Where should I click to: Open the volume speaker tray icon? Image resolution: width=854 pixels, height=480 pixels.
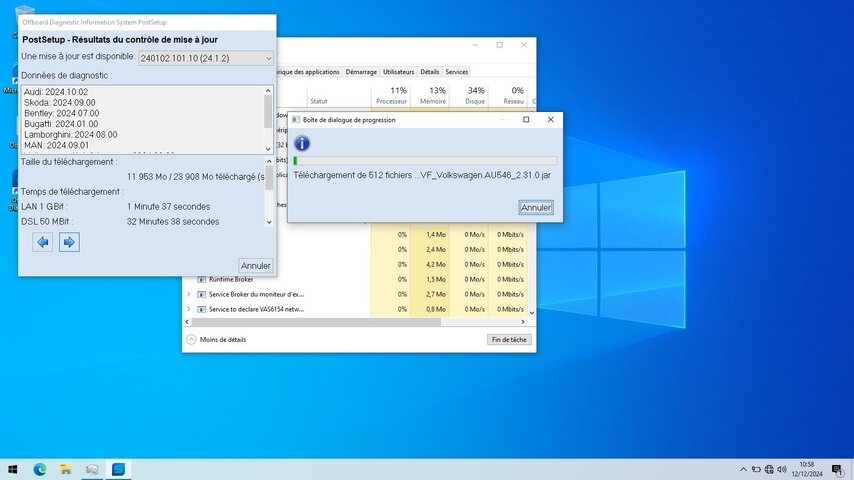click(x=782, y=469)
